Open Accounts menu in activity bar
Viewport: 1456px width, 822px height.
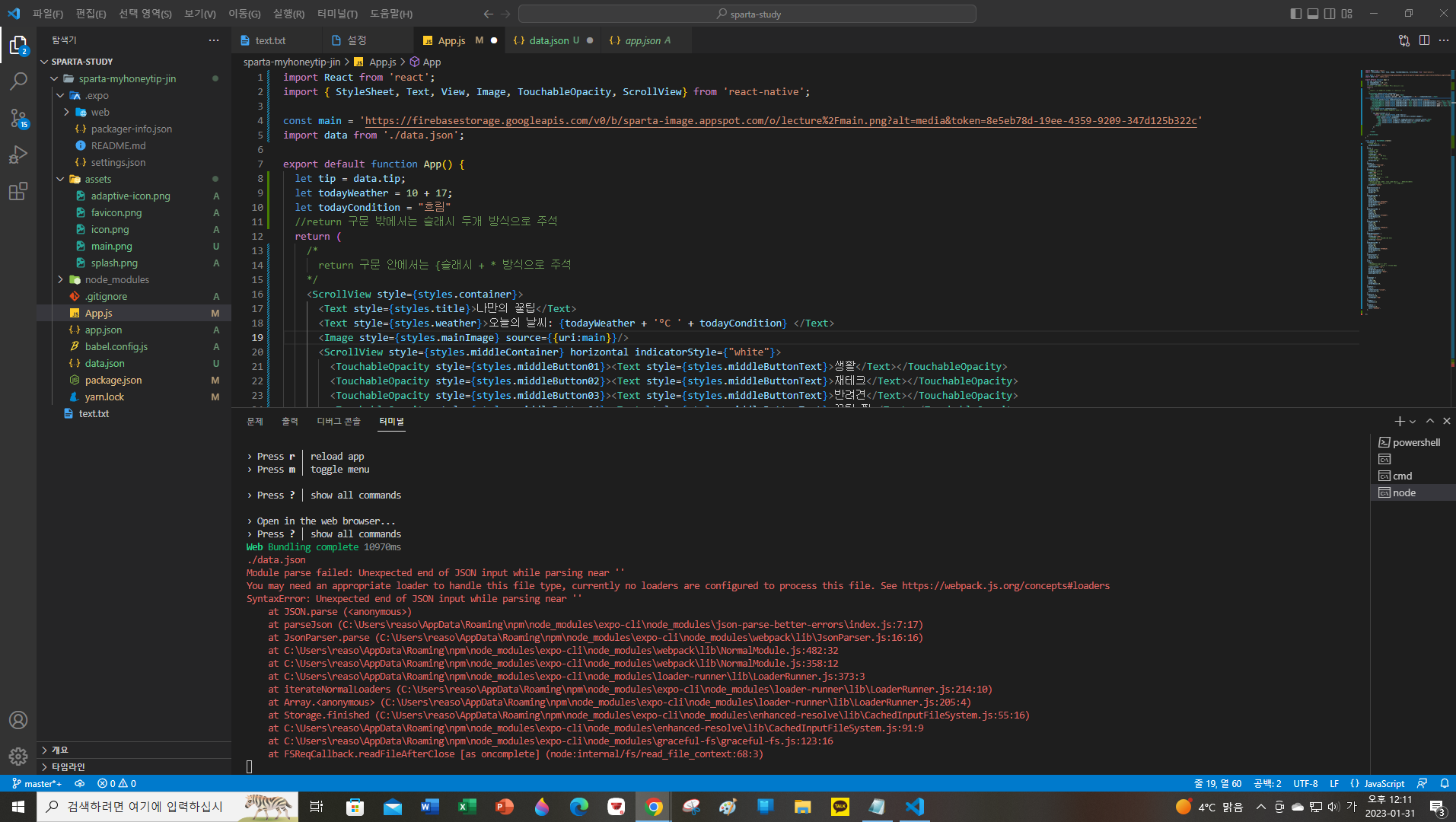pos(18,720)
